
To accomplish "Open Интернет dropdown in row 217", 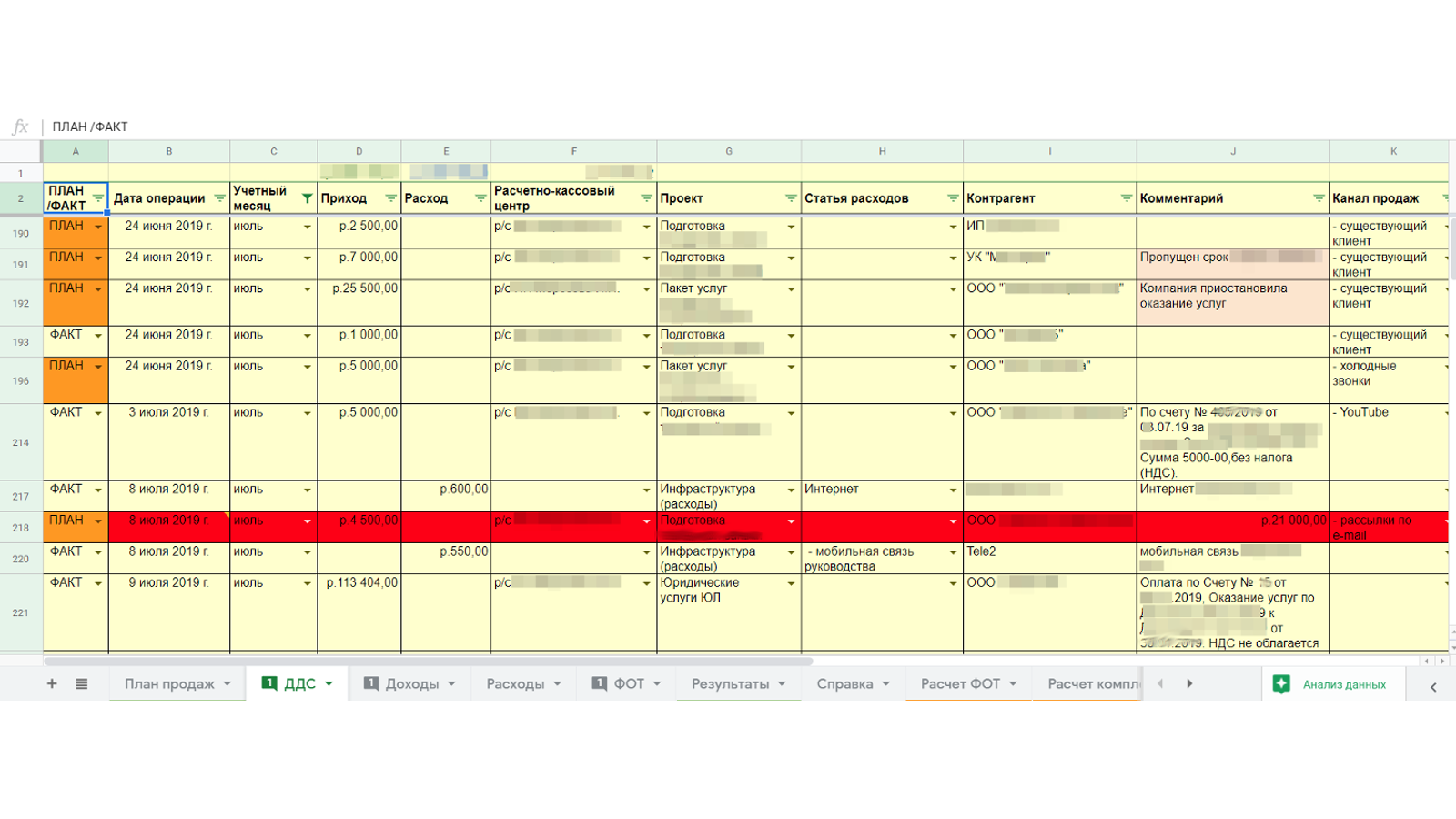I will click(953, 490).
